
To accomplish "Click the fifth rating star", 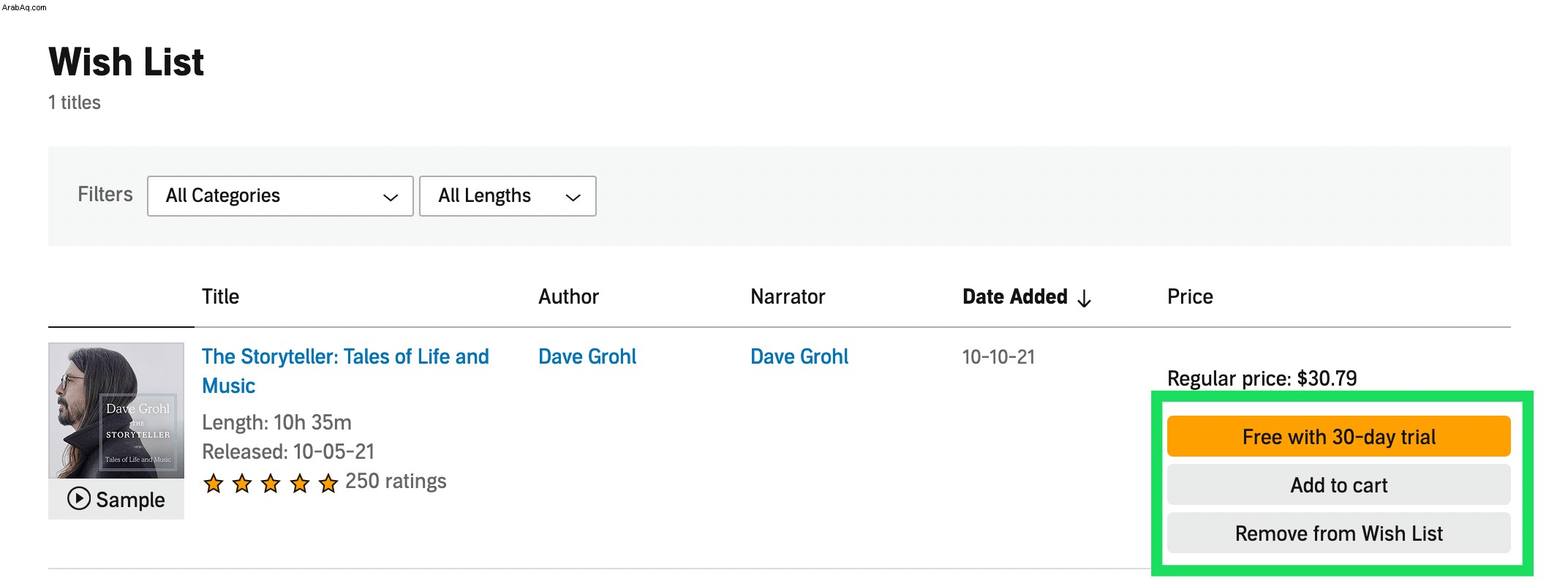I will coord(328,483).
